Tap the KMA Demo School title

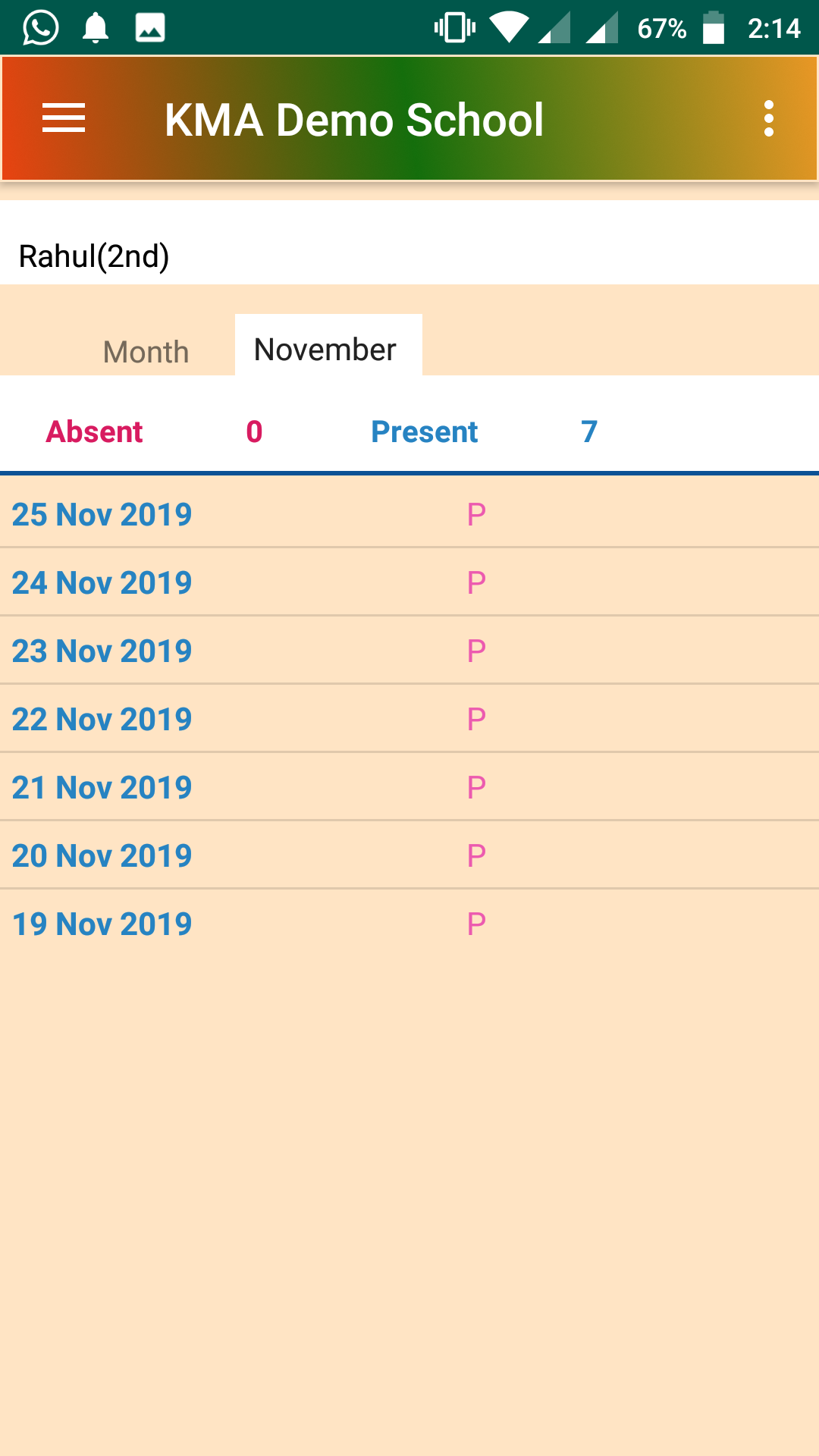pos(354,120)
